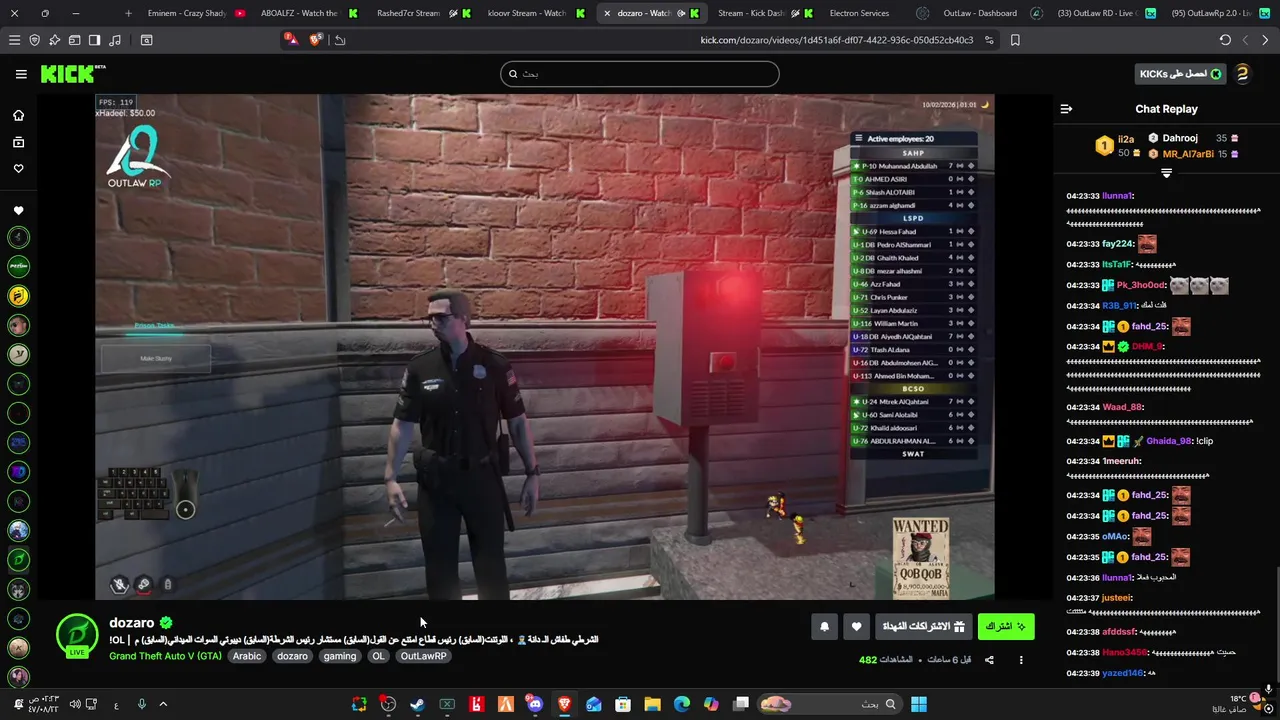The width and height of the screenshot is (1280, 720).
Task: Open a new tab with the plus button
Action: 128,13
